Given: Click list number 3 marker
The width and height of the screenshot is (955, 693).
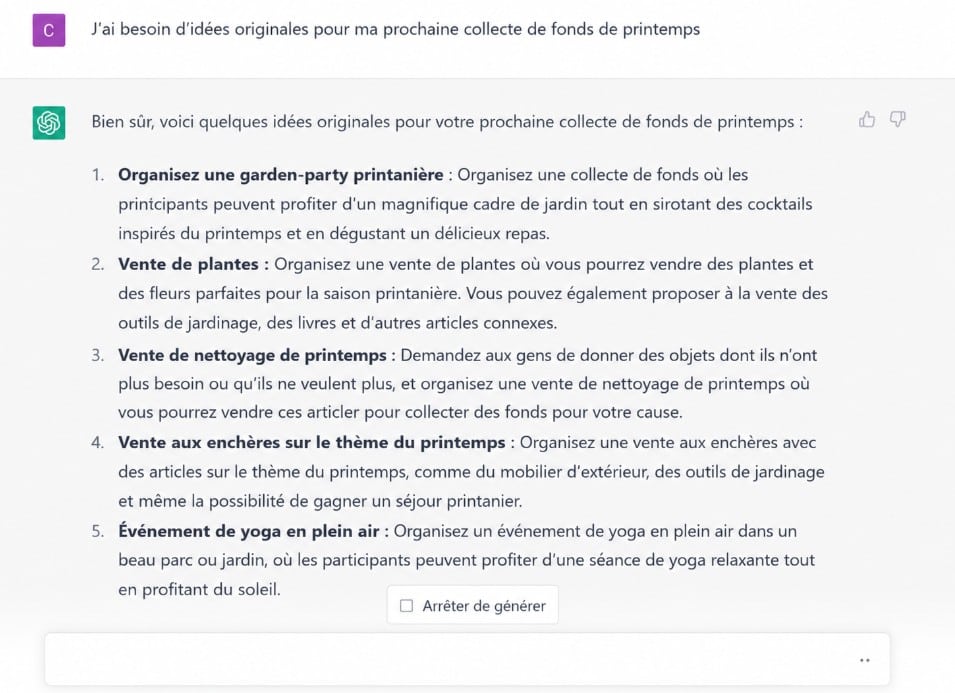Looking at the screenshot, I should [98, 355].
